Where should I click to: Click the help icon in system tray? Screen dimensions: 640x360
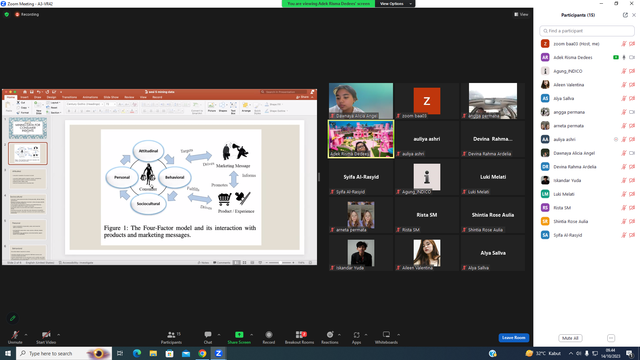[493, 353]
